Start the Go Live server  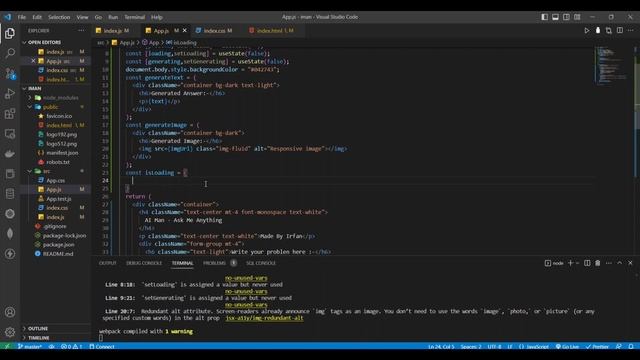567,347
